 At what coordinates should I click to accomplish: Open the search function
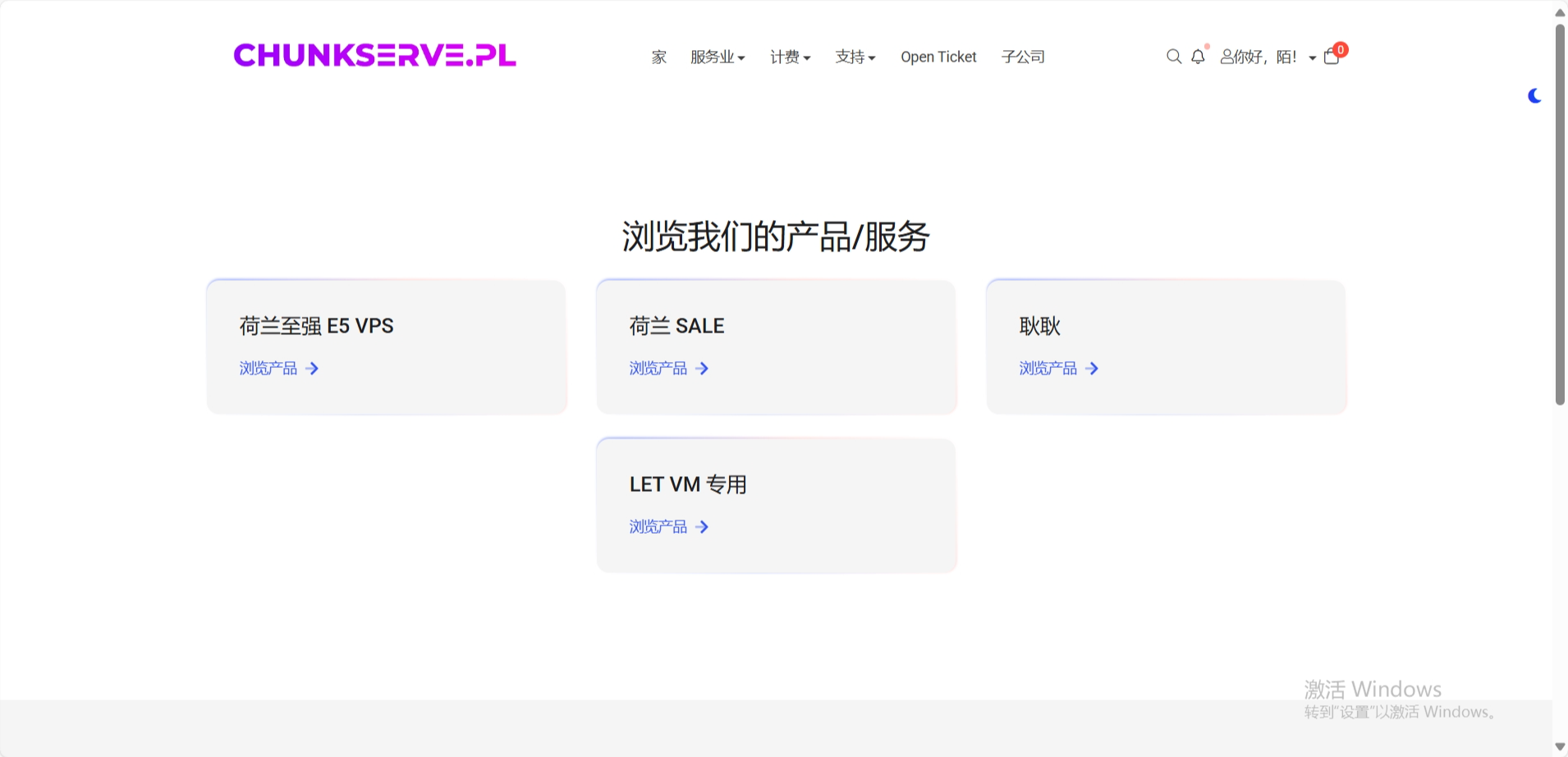[1174, 56]
